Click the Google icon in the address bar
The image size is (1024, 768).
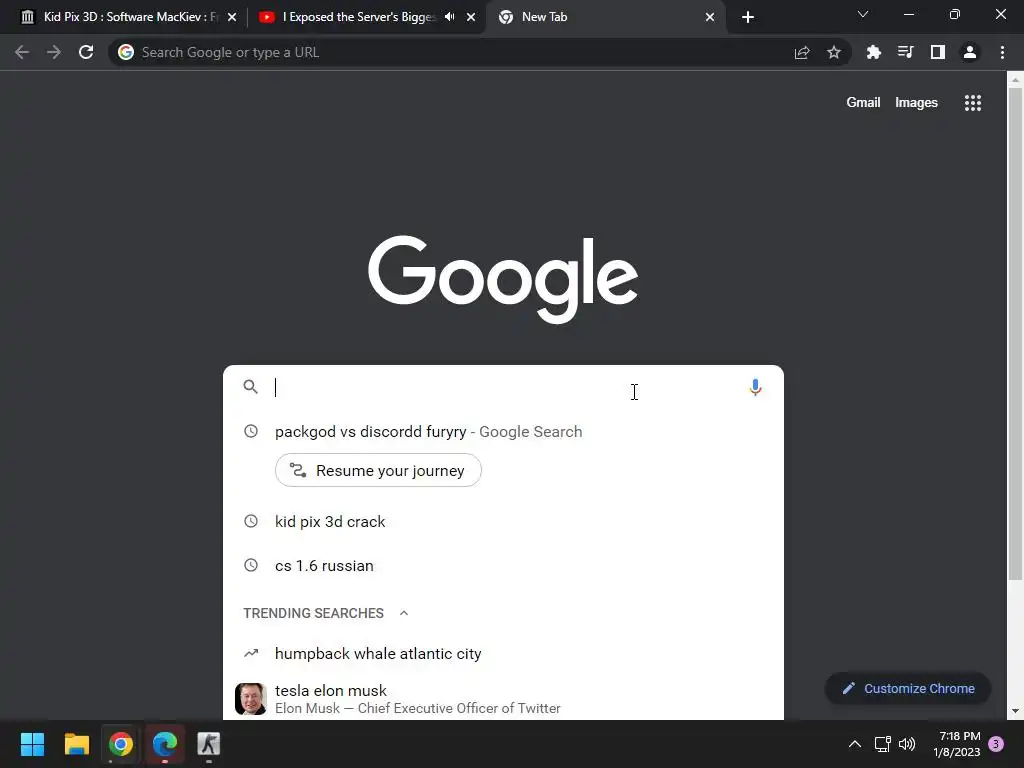[x=126, y=52]
